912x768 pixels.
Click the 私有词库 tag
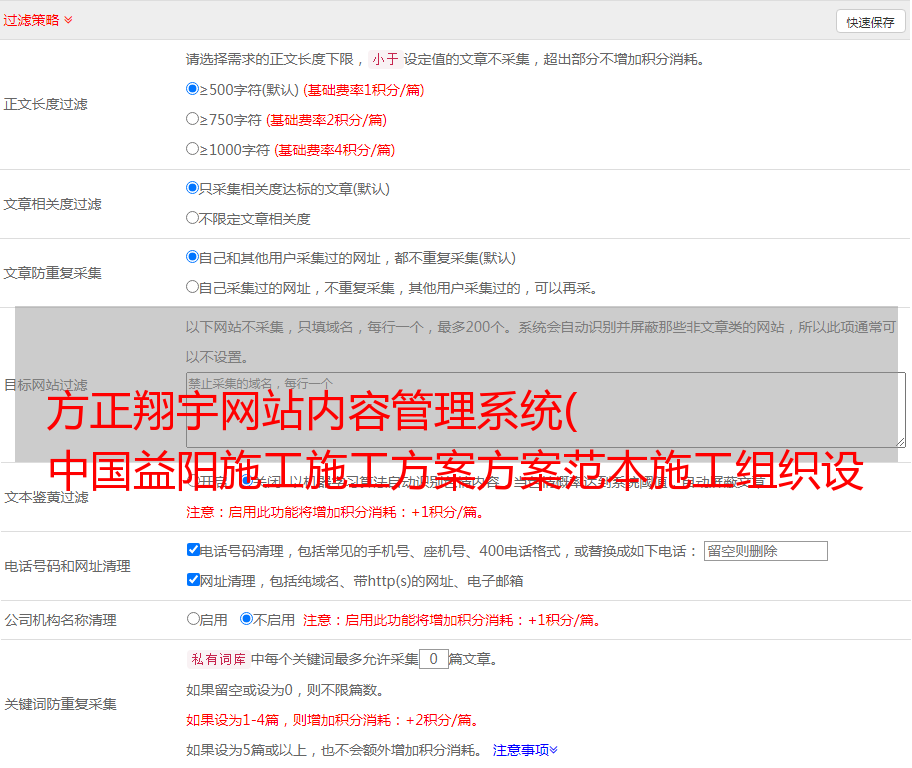pos(219,659)
